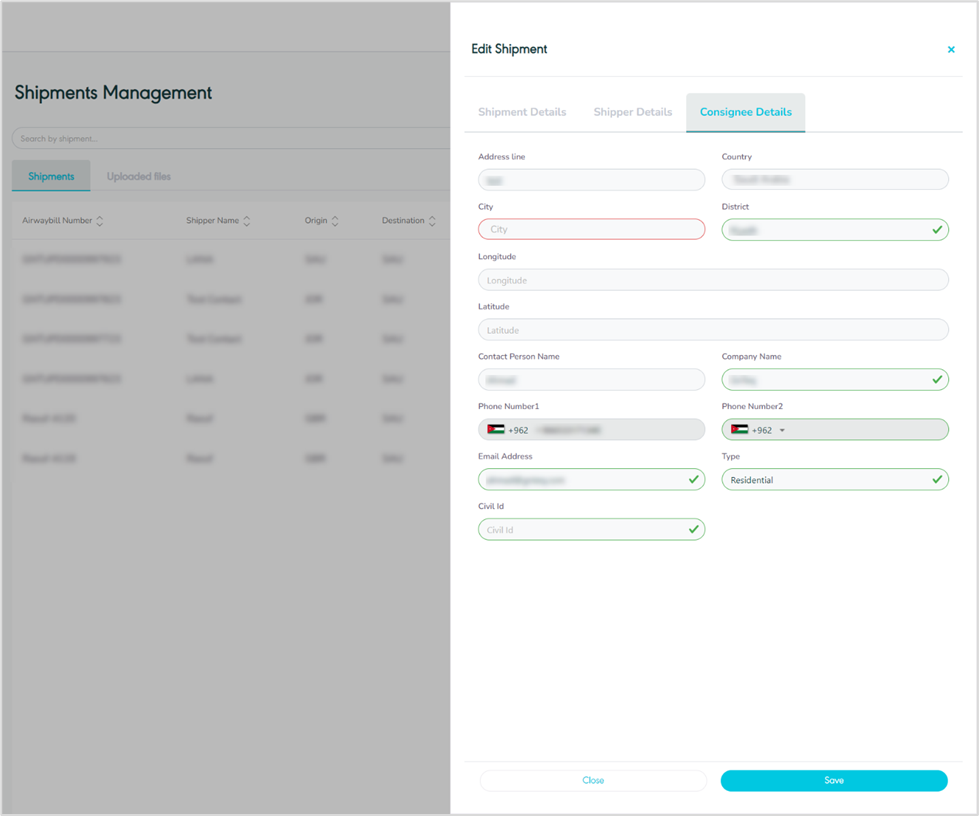979x816 pixels.
Task: Sort by Destination column arrows icon
Action: coord(433,221)
